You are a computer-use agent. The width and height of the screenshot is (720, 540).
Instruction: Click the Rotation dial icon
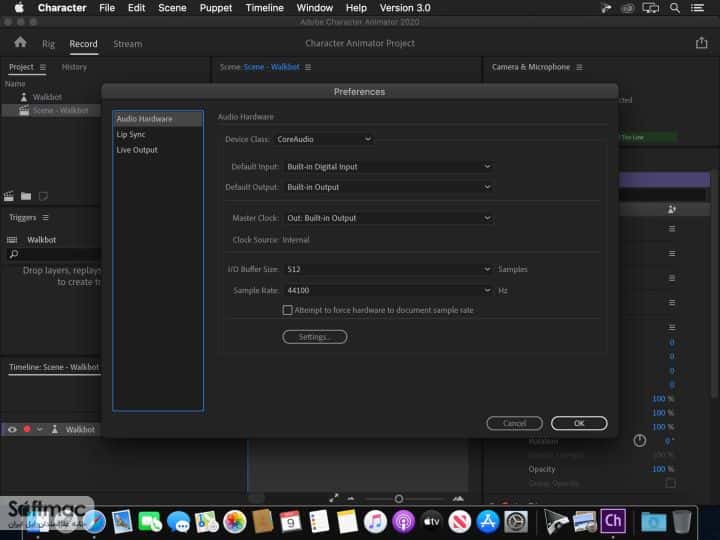[x=640, y=441]
